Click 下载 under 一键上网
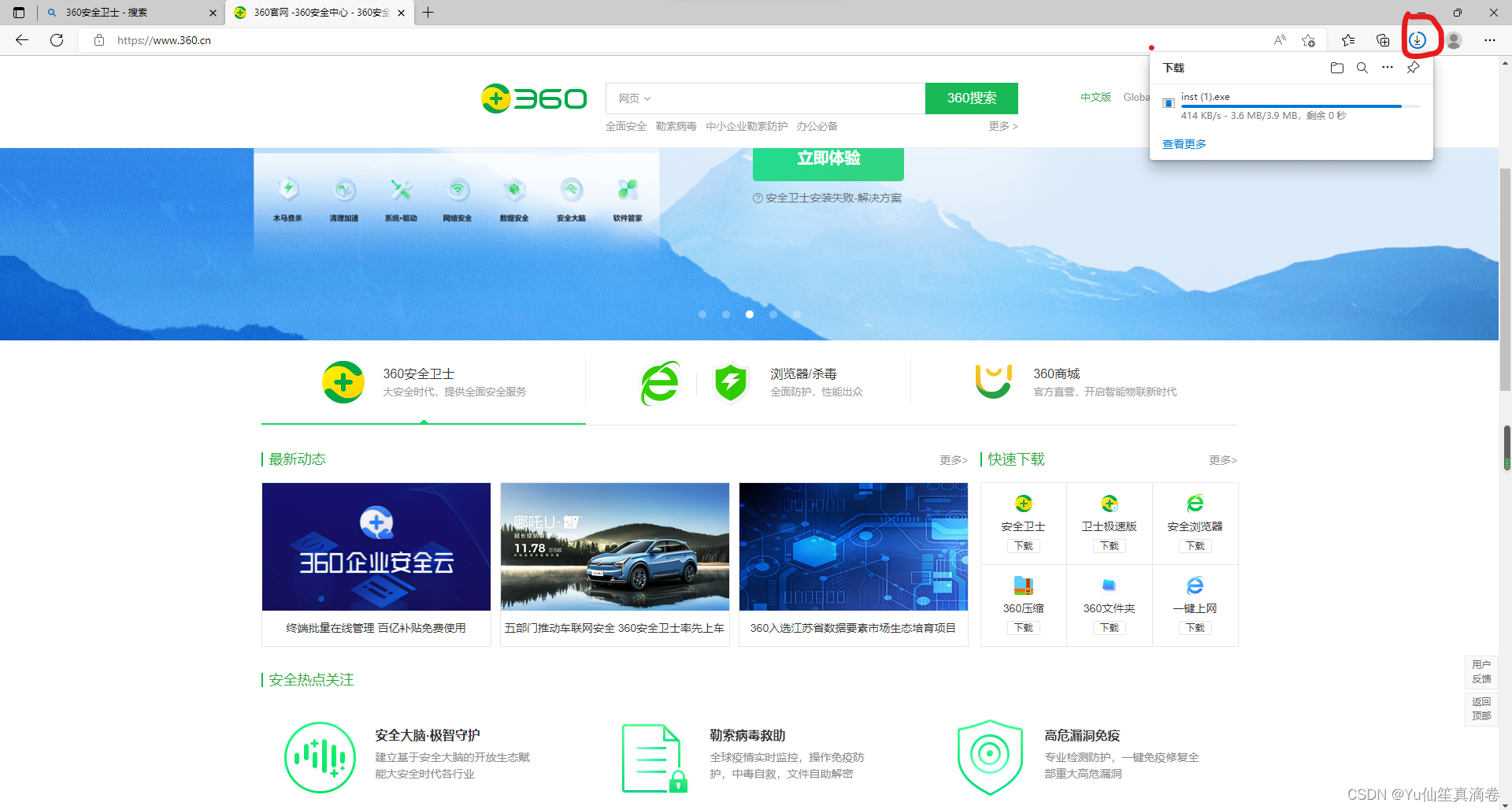The width and height of the screenshot is (1512, 810). pyautogui.click(x=1195, y=628)
